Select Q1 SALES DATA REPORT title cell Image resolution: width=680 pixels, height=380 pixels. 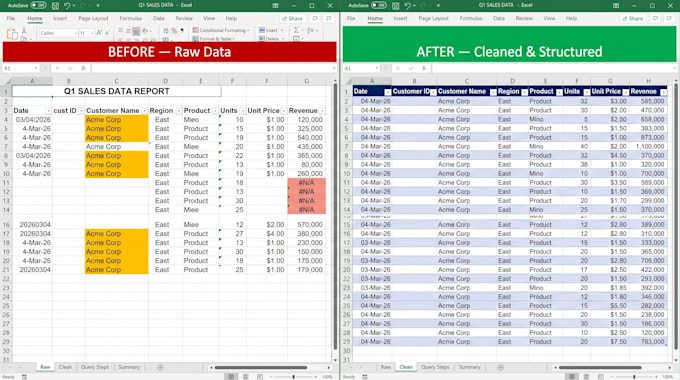[117, 91]
